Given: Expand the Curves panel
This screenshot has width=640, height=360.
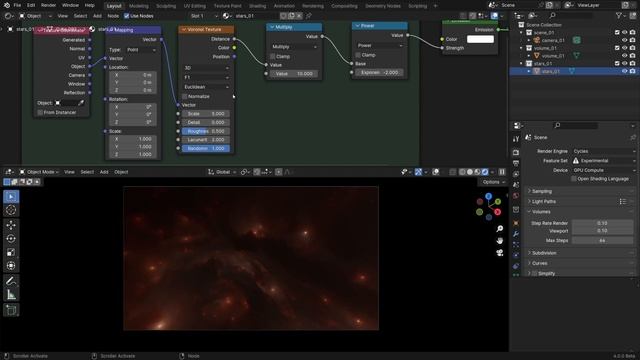Looking at the screenshot, I should pyautogui.click(x=580, y=263).
